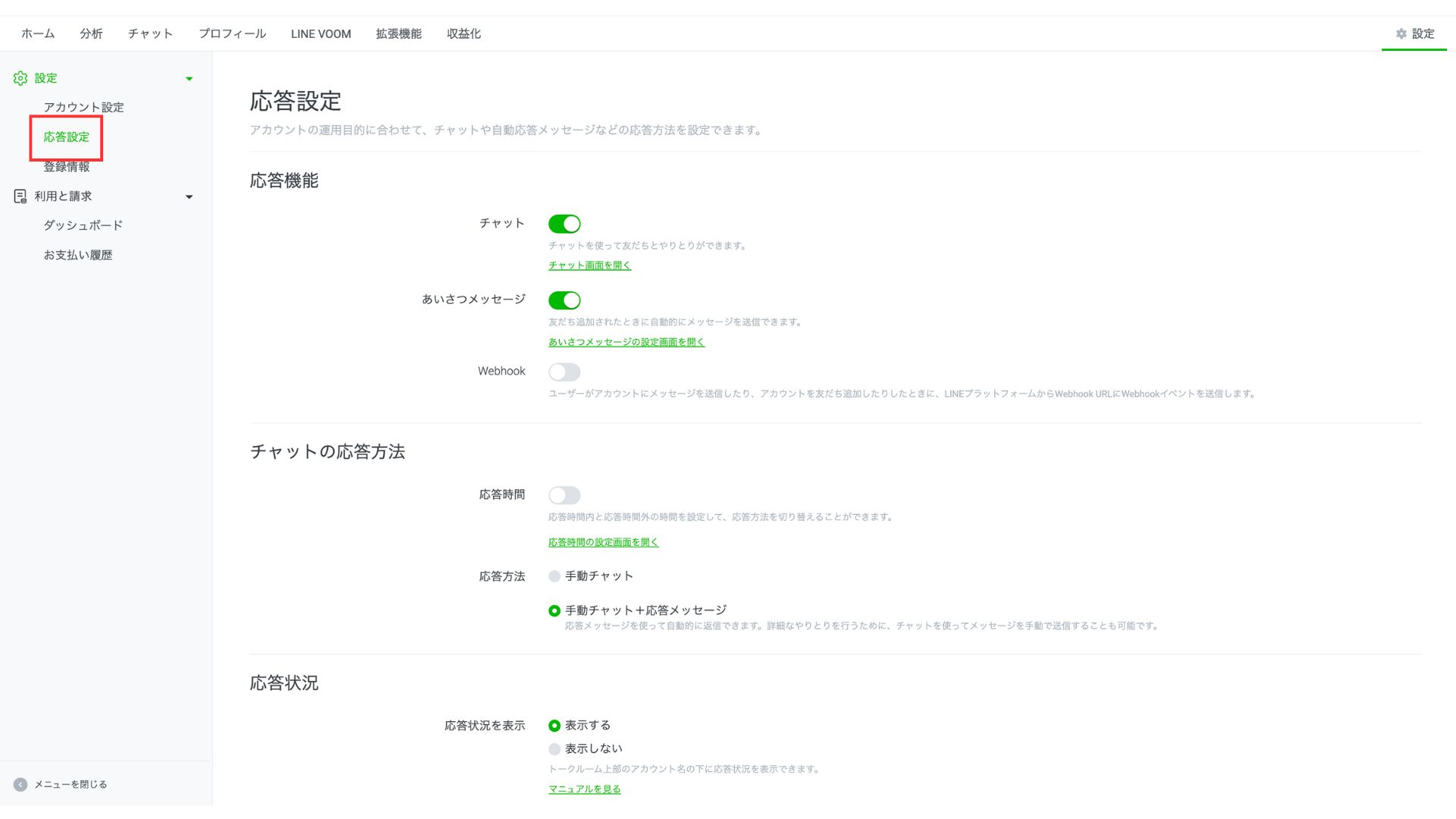Image resolution: width=1456 pixels, height=819 pixels.
Task: Click the 応答時間の設定画面を開く link
Action: coord(603,542)
